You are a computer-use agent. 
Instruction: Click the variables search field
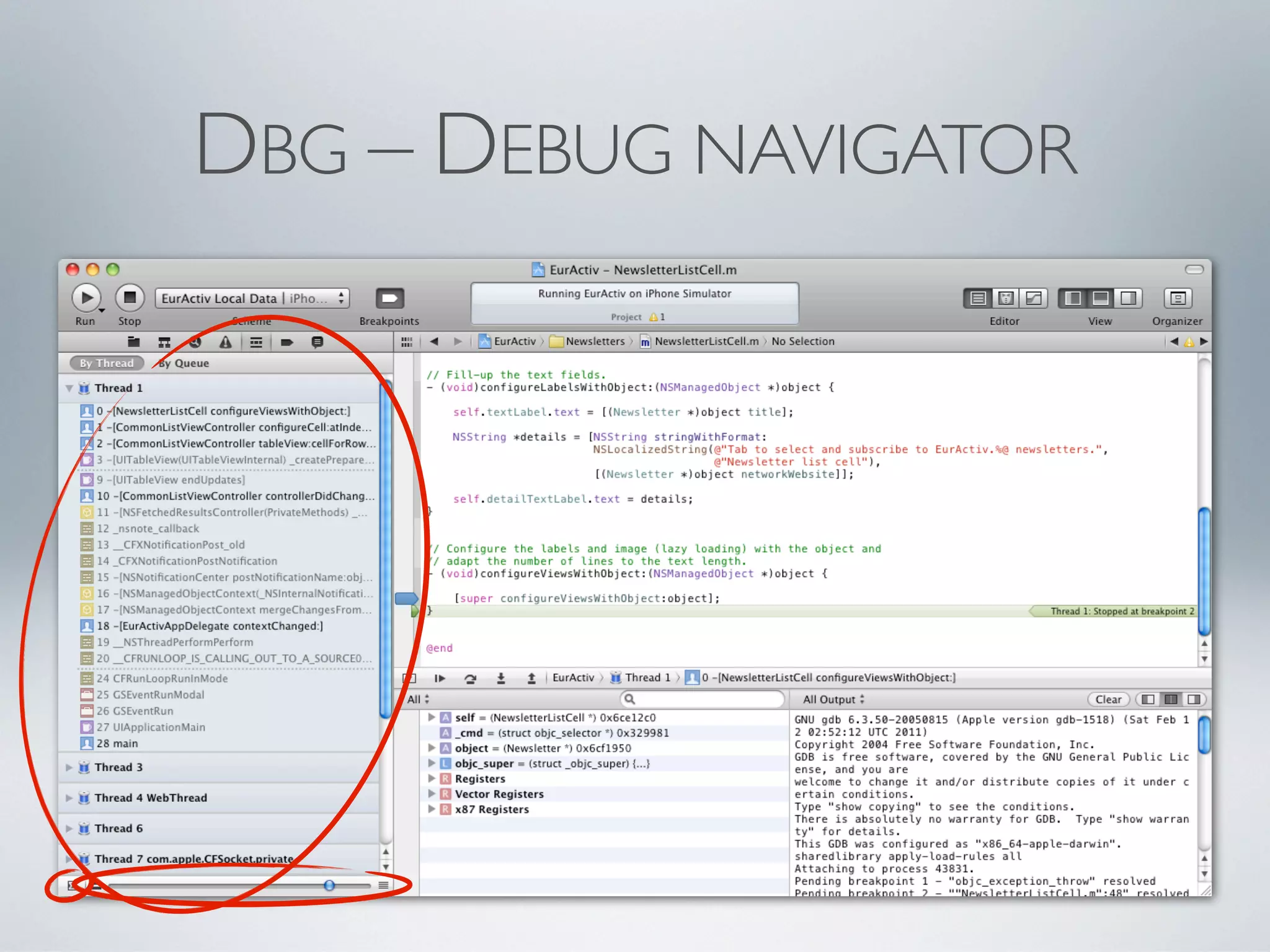coord(702,699)
